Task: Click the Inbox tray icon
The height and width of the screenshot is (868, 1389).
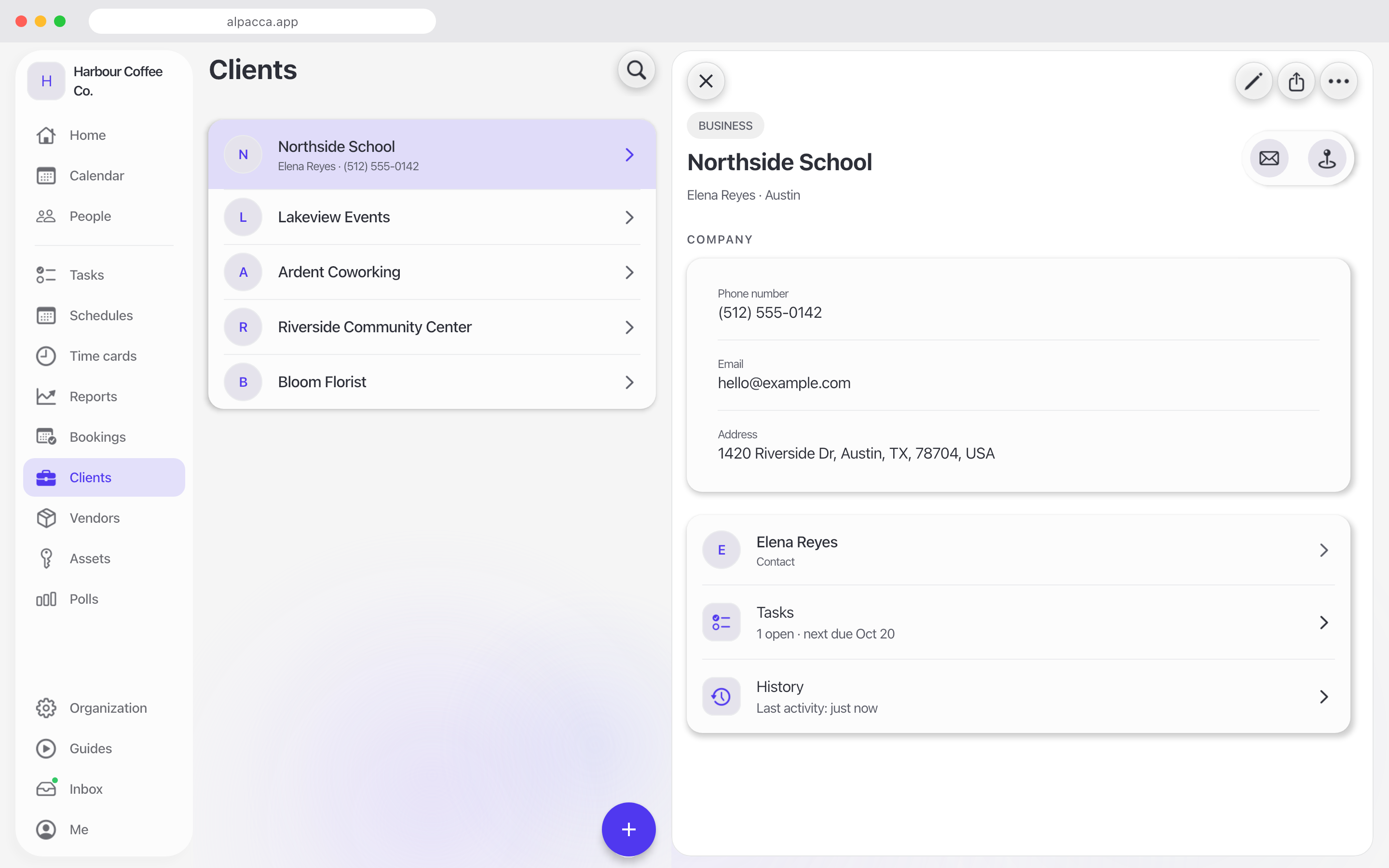Action: 46,789
